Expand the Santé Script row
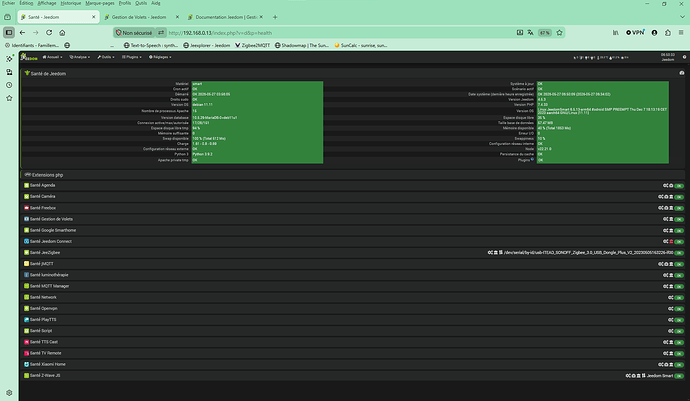This screenshot has height=401, width=690. pyautogui.click(x=352, y=331)
